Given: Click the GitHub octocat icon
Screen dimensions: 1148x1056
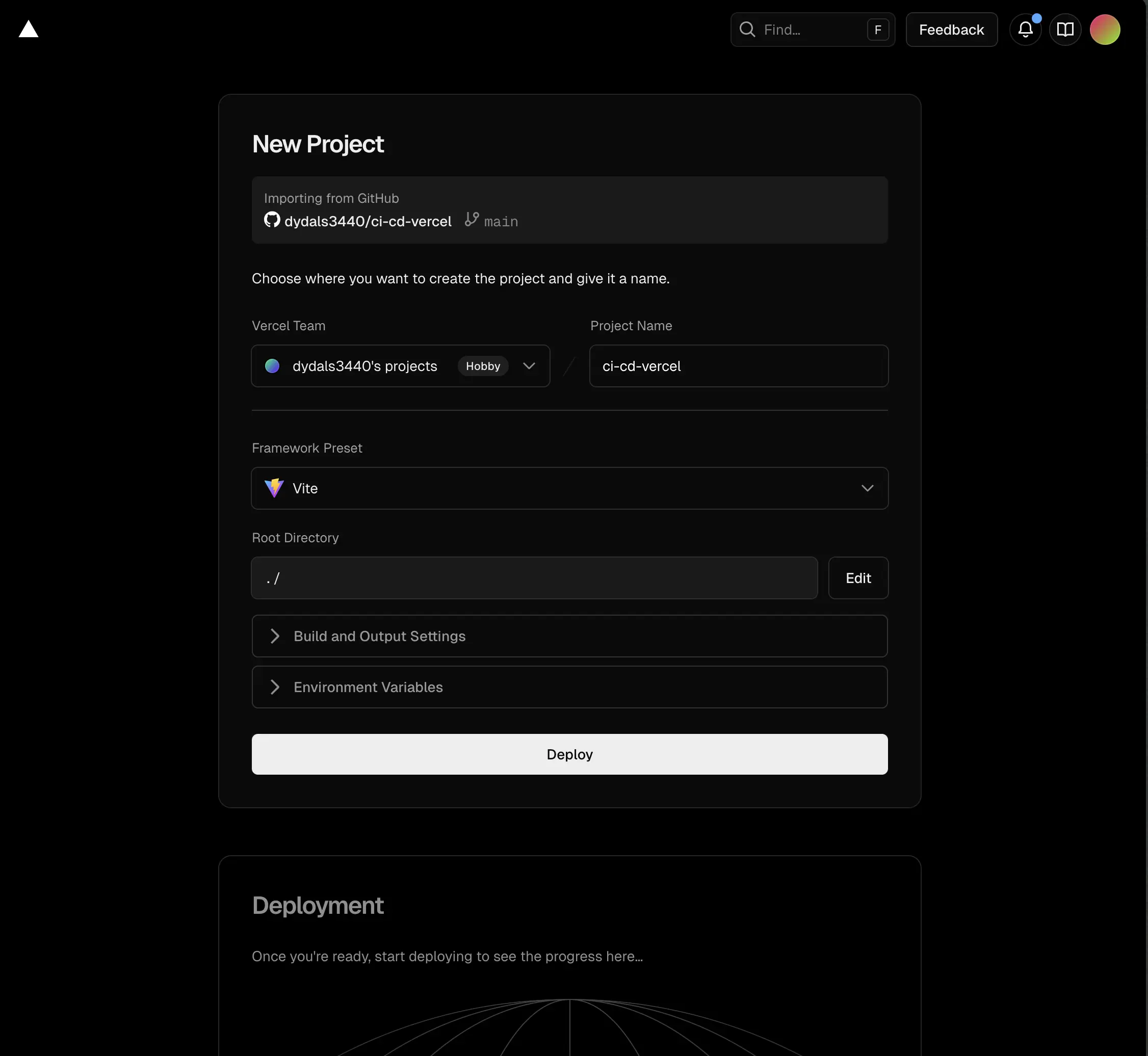Looking at the screenshot, I should tap(272, 220).
